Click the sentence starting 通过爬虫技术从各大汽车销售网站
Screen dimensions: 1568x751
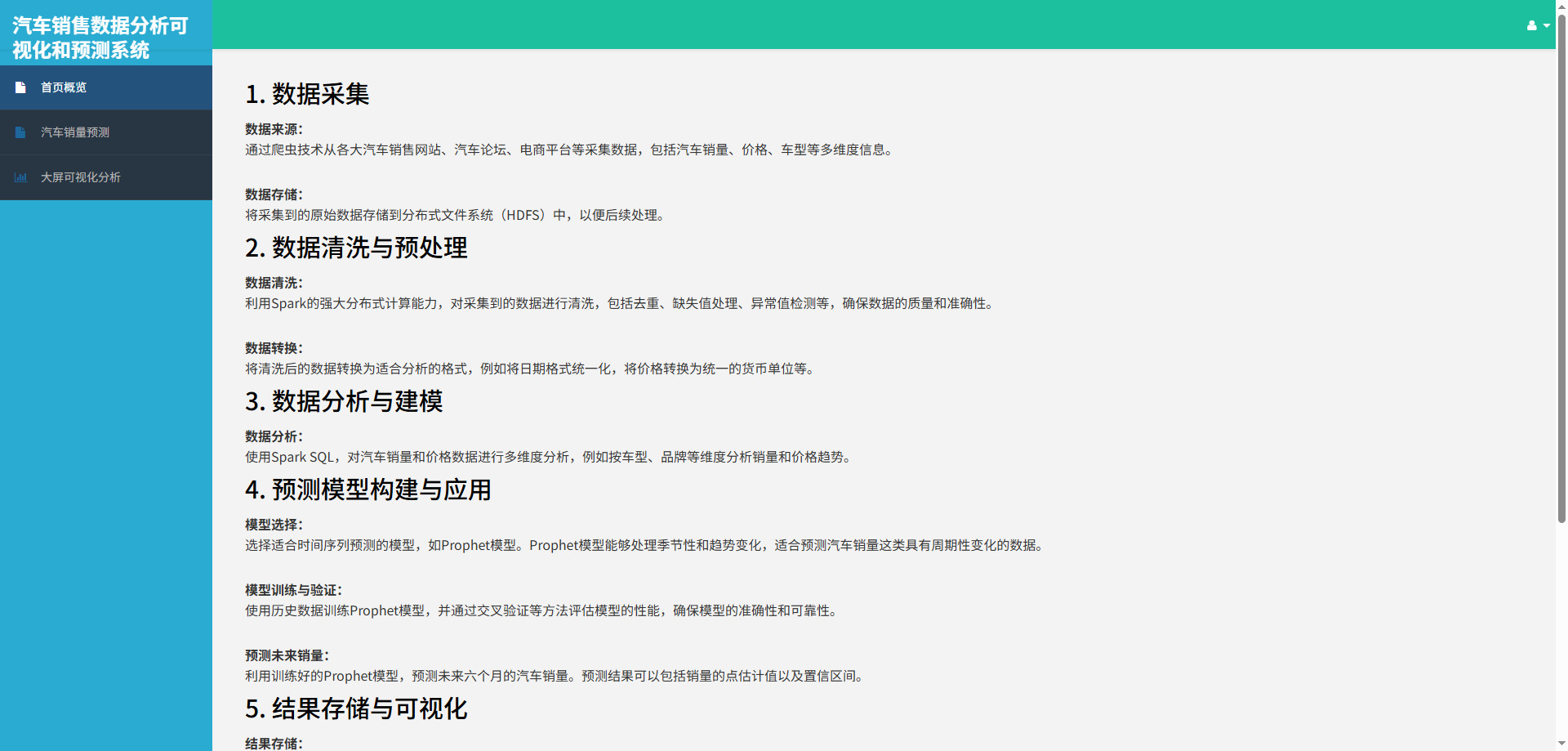click(x=572, y=150)
